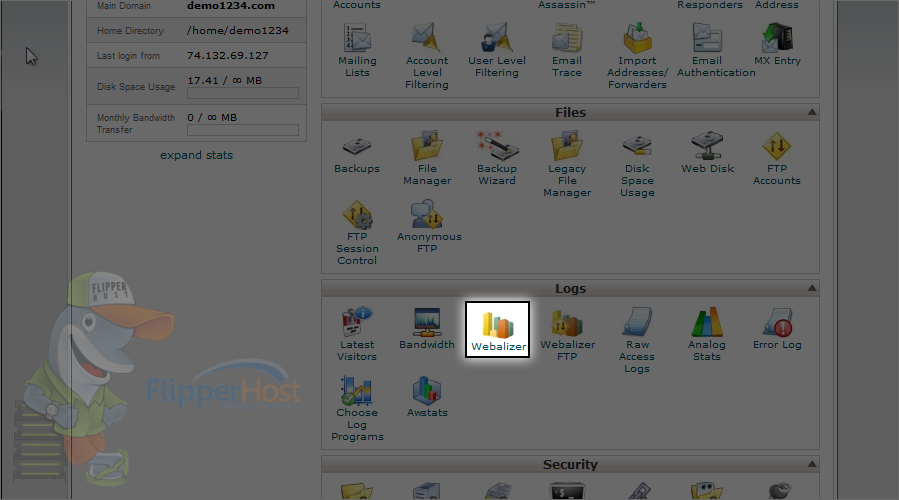
Task: Click the Security section header
Action: 570,464
